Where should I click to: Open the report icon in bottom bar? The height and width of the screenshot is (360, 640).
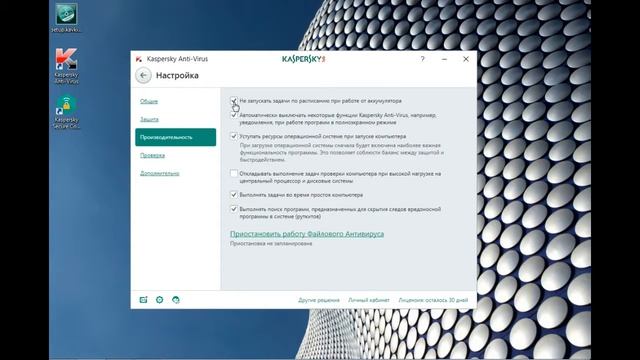click(x=143, y=300)
